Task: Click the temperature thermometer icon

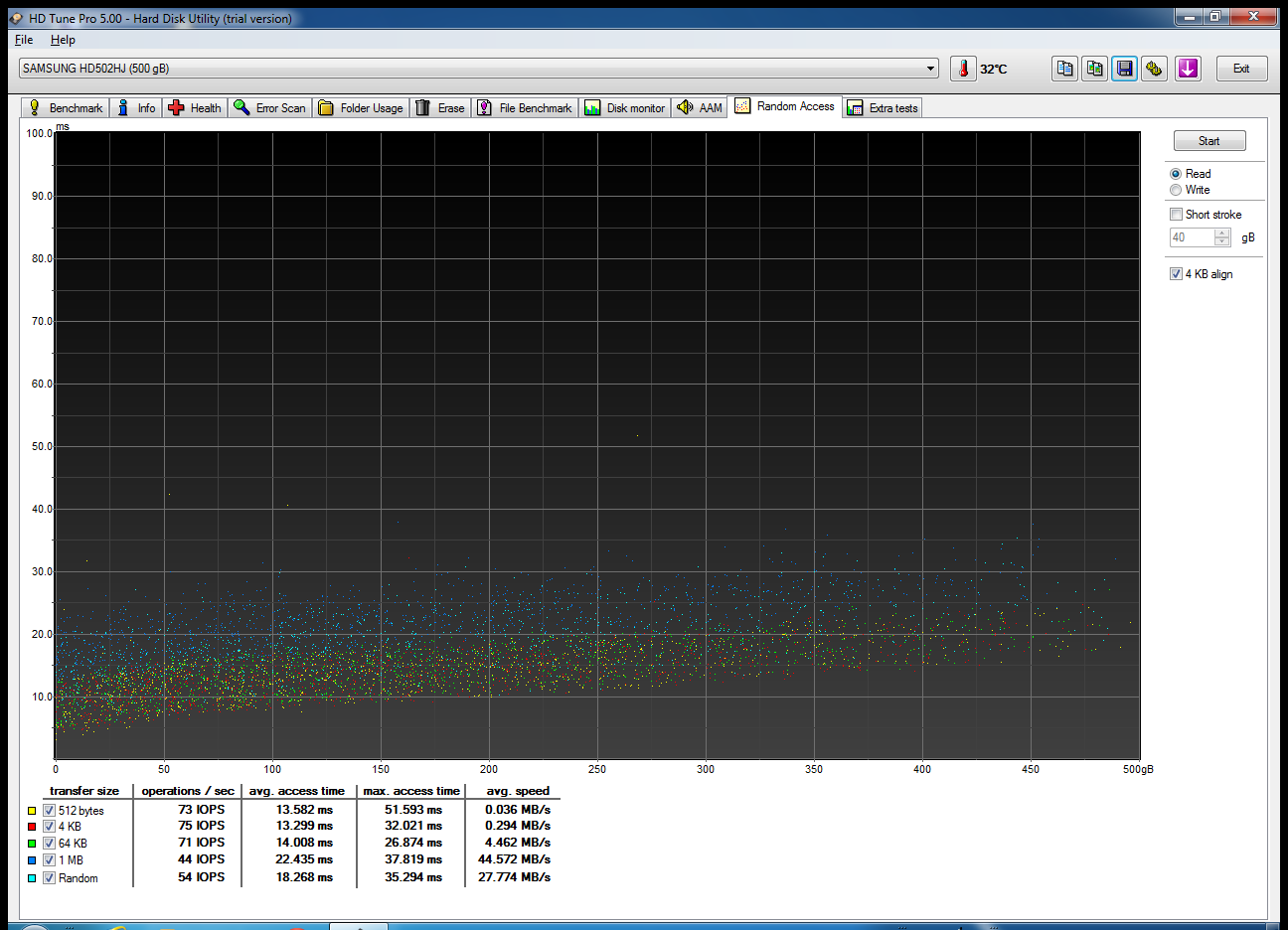Action: tap(963, 69)
